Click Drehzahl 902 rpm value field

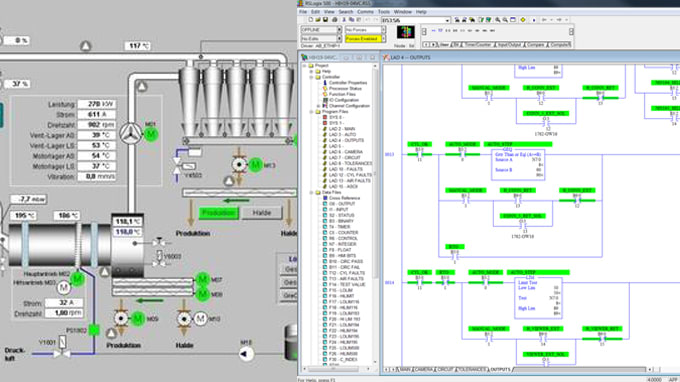[96, 125]
